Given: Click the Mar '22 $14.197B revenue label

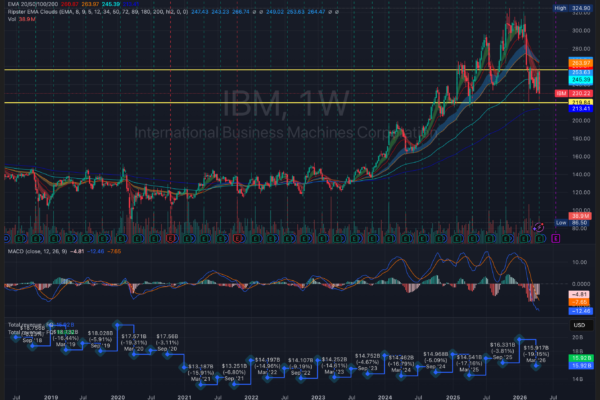Looking at the screenshot, I should (267, 366).
